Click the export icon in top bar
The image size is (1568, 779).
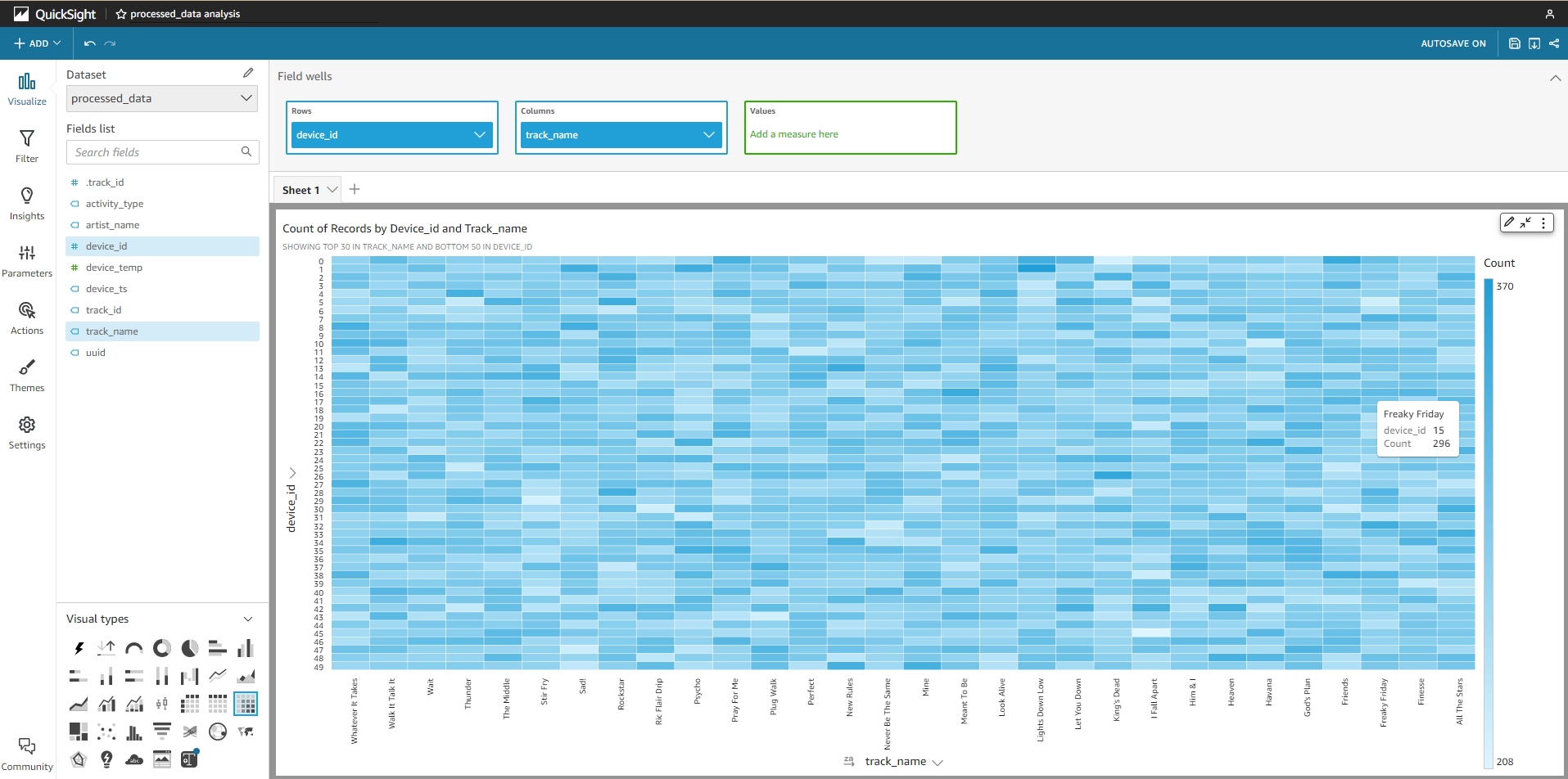[x=1534, y=43]
